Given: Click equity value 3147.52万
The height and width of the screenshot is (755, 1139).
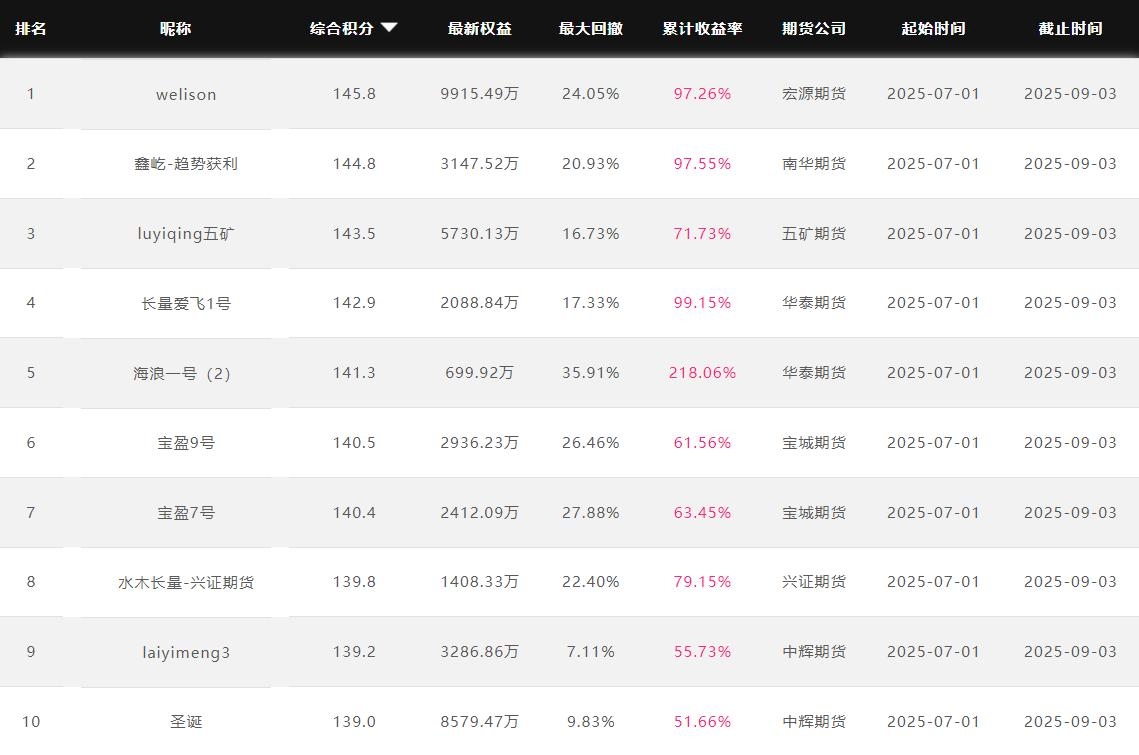Looking at the screenshot, I should 479,163.
